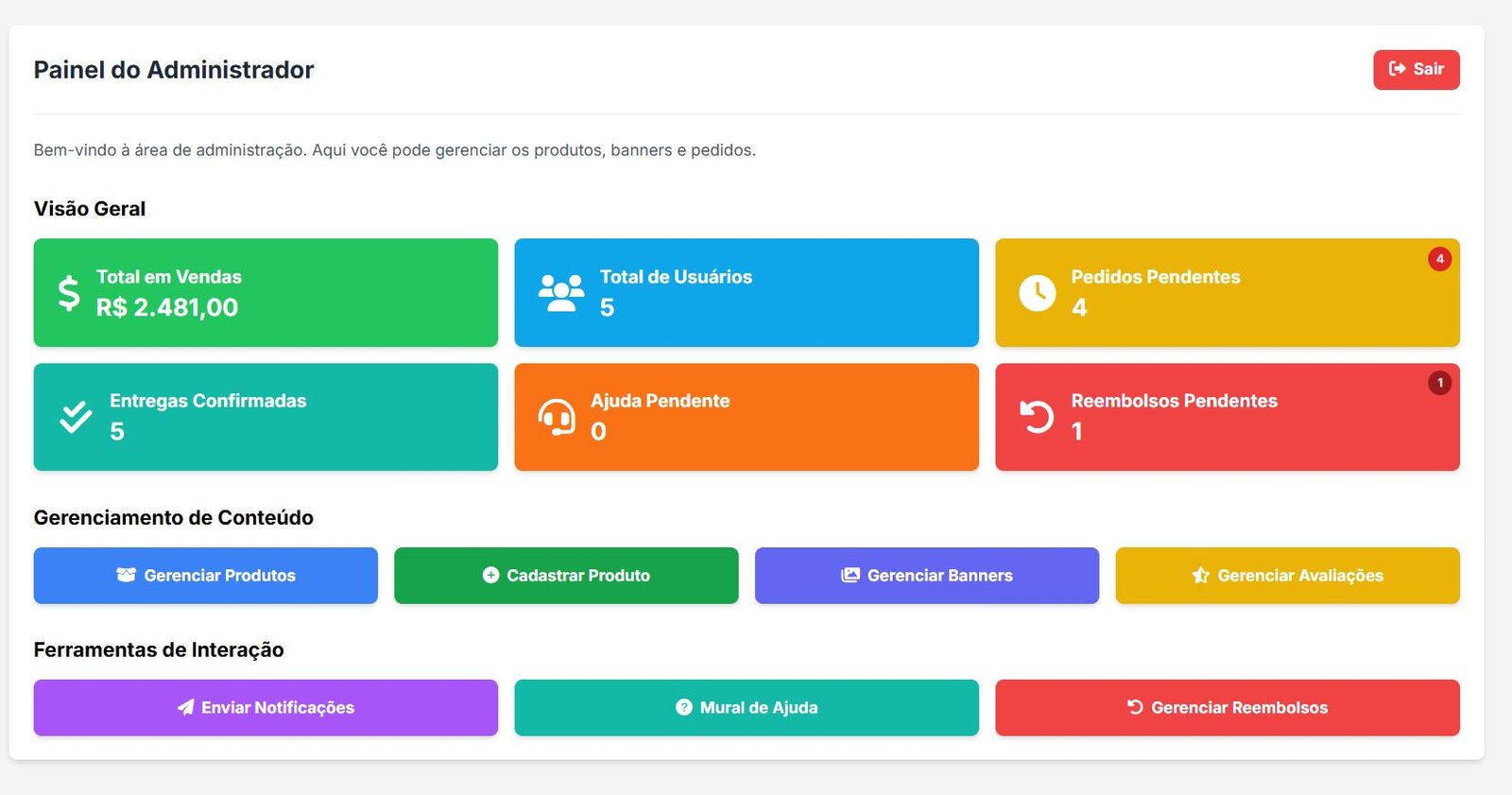Log out using the Sair button

click(x=1416, y=70)
